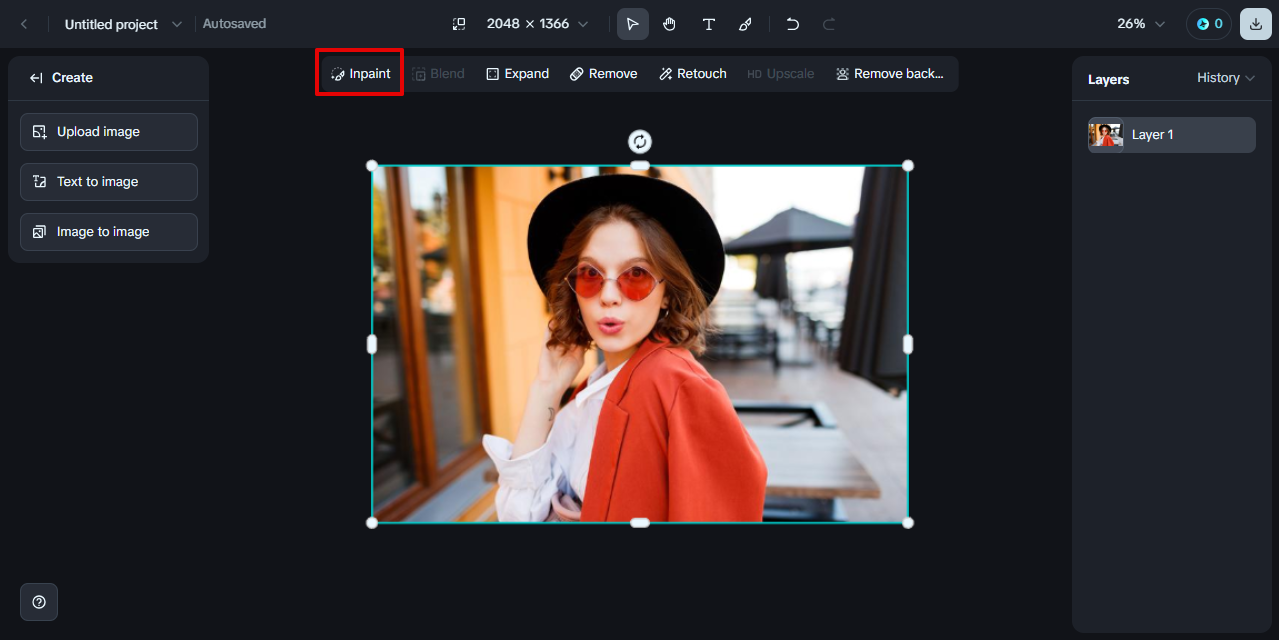Collapse the Create panel with back arrow
Image resolution: width=1279 pixels, height=640 pixels.
(36, 78)
